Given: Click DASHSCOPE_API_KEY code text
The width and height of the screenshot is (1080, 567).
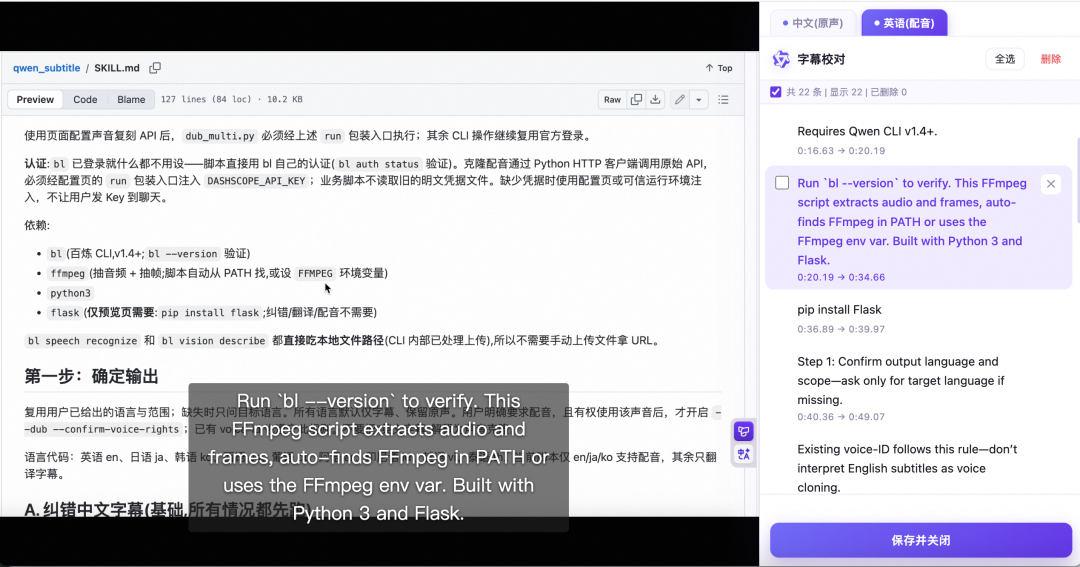Looking at the screenshot, I should coord(256,181).
